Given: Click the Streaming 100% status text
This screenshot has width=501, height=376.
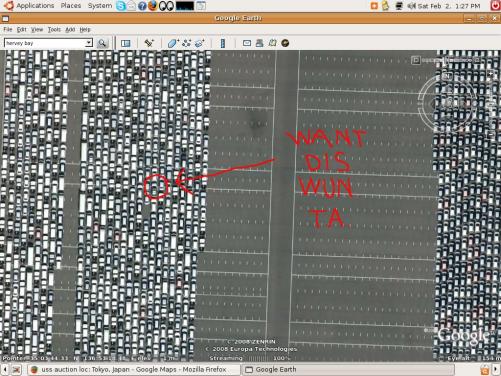Looking at the screenshot, I should tap(249, 358).
